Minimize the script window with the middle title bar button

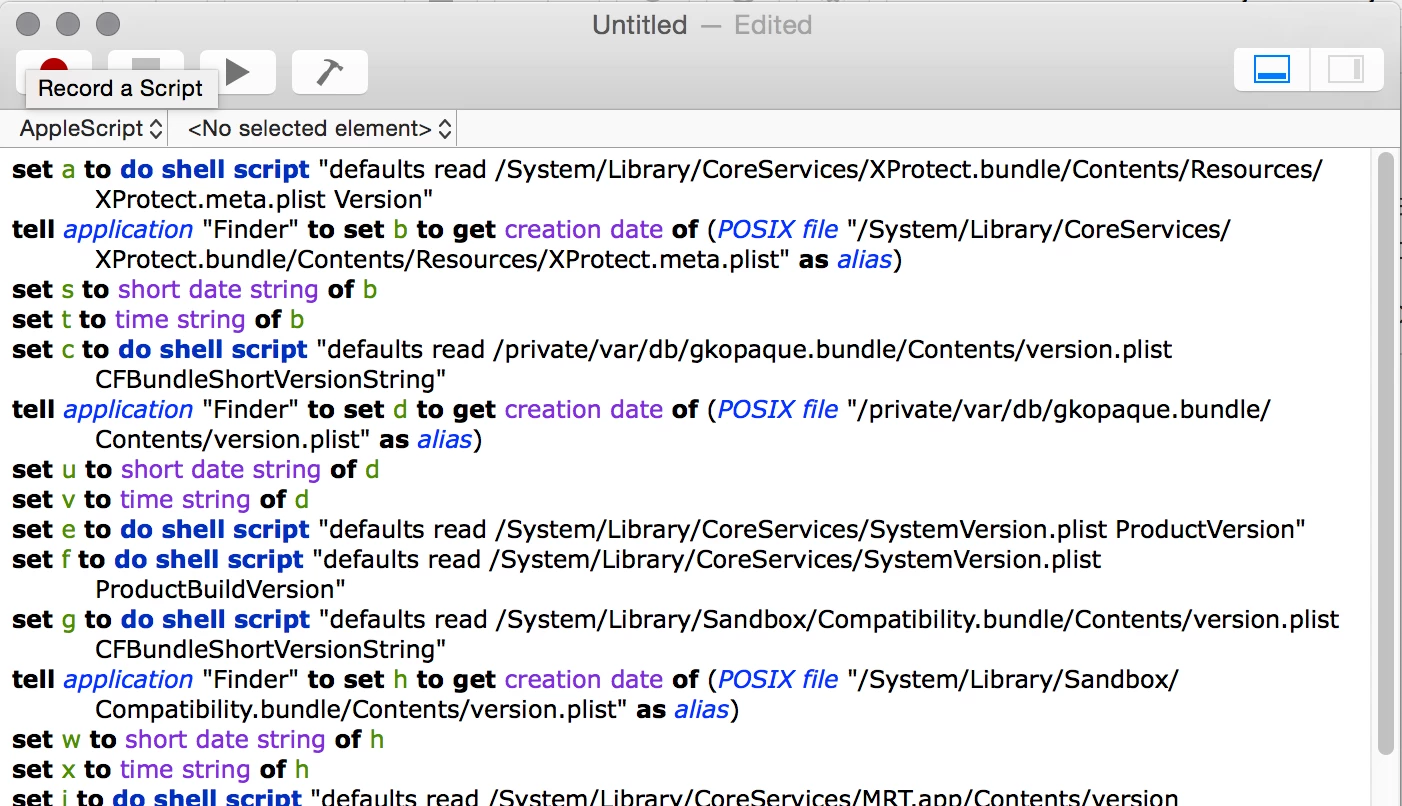pyautogui.click(x=69, y=24)
